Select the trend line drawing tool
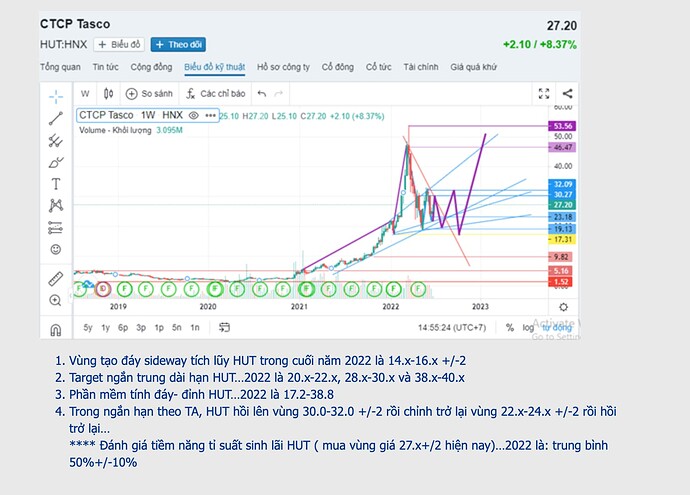Screen dimensions: 690x495 click(x=56, y=118)
